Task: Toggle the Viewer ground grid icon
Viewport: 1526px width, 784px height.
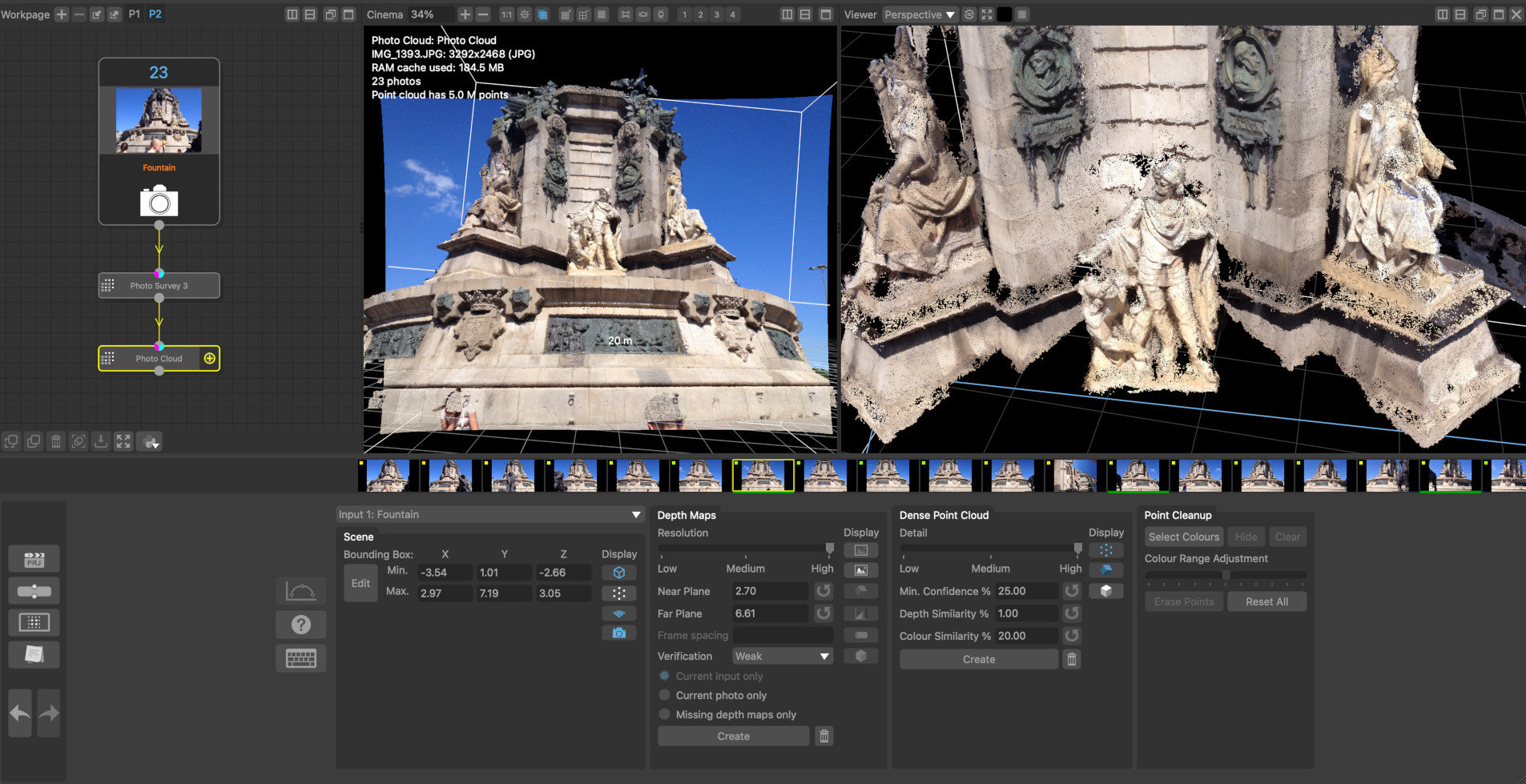Action: [x=1022, y=14]
